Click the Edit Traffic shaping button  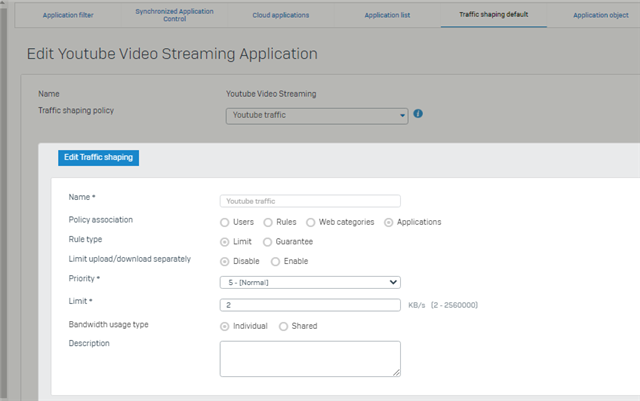[x=98, y=158]
